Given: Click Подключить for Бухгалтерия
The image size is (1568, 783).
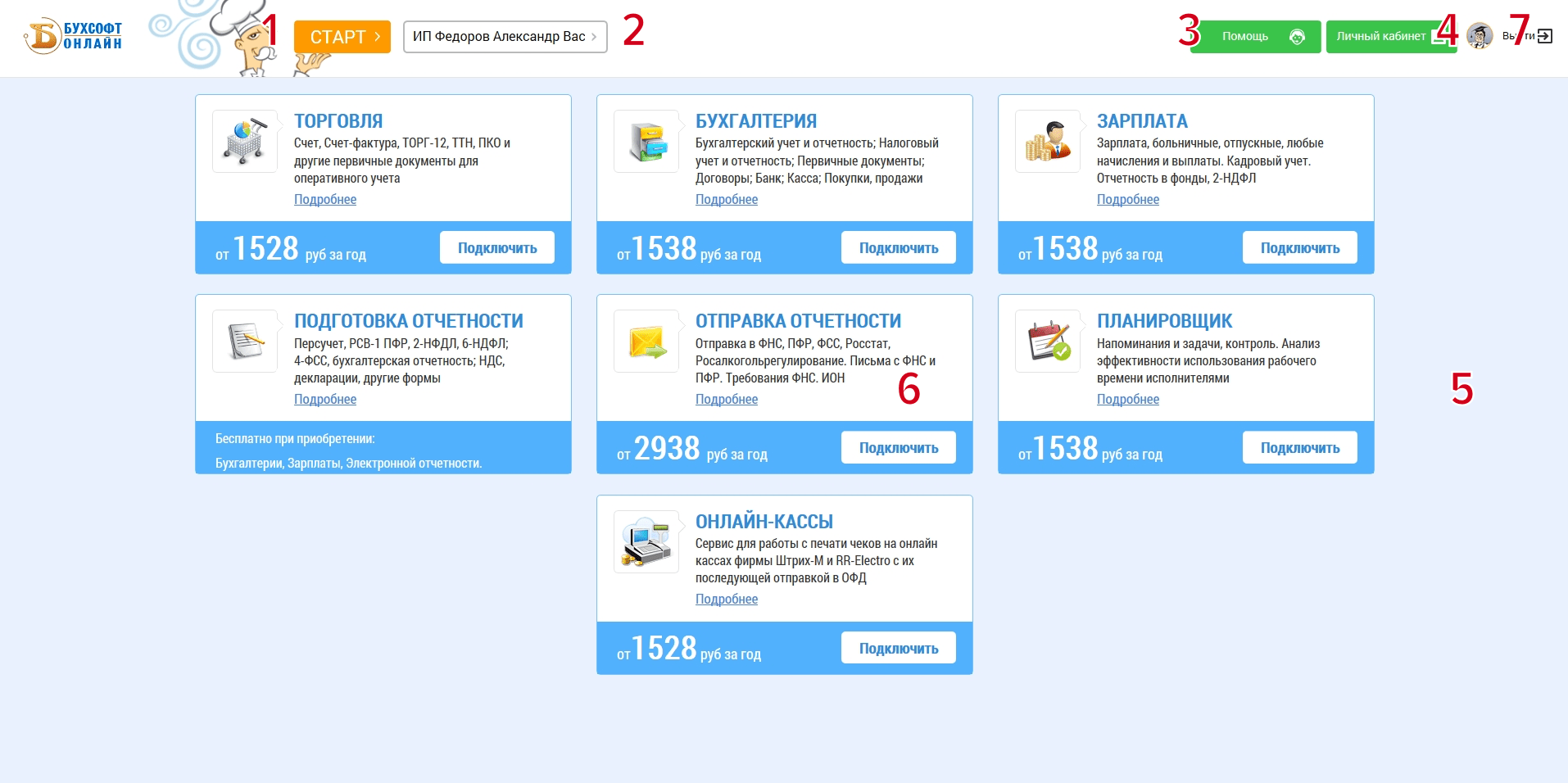Looking at the screenshot, I should pyautogui.click(x=899, y=247).
